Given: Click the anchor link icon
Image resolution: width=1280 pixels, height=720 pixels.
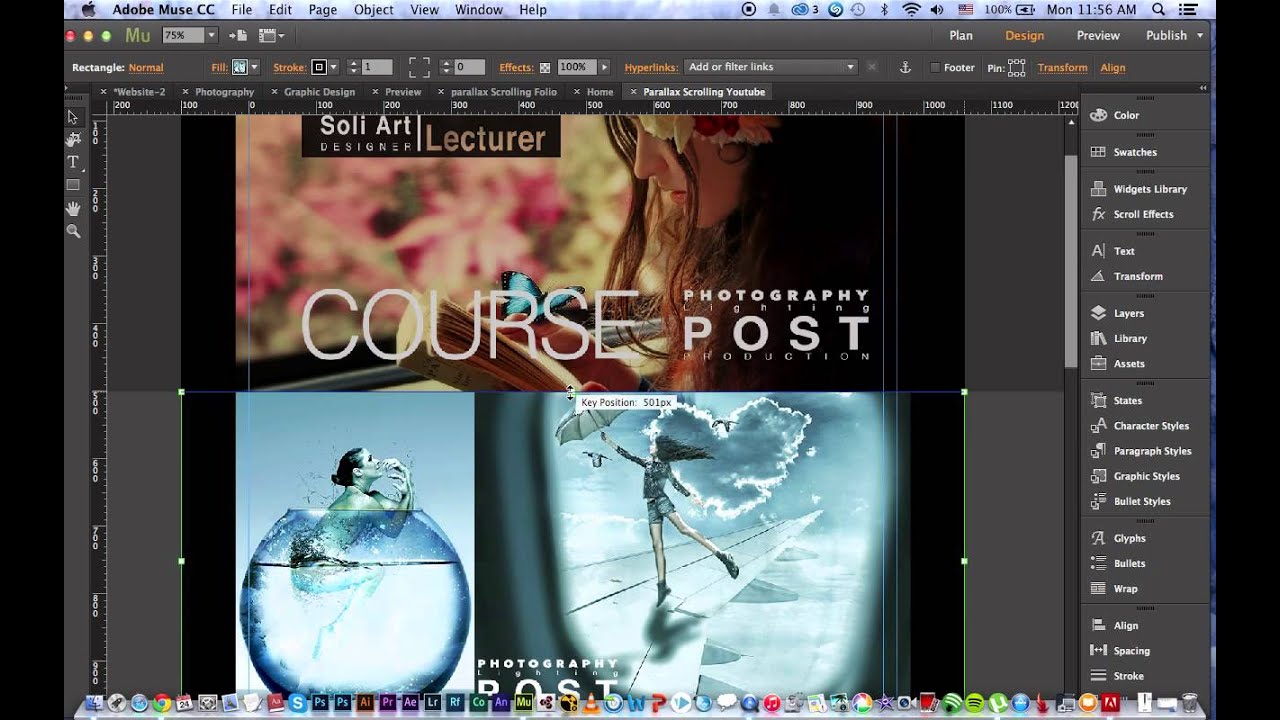Looking at the screenshot, I should [x=905, y=67].
